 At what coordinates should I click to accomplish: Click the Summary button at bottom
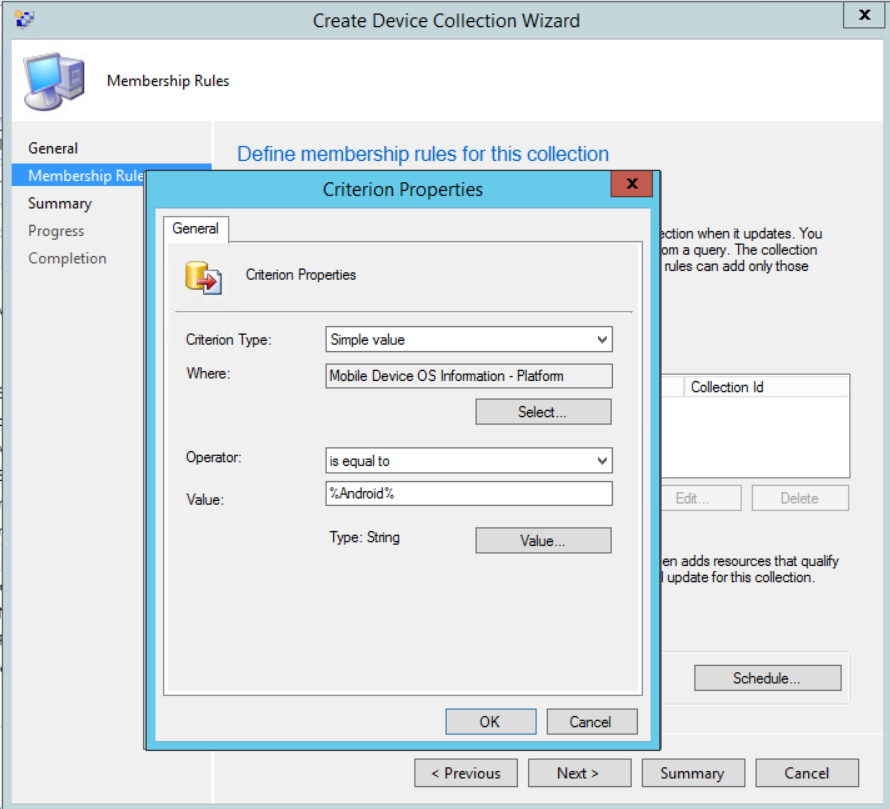692,773
